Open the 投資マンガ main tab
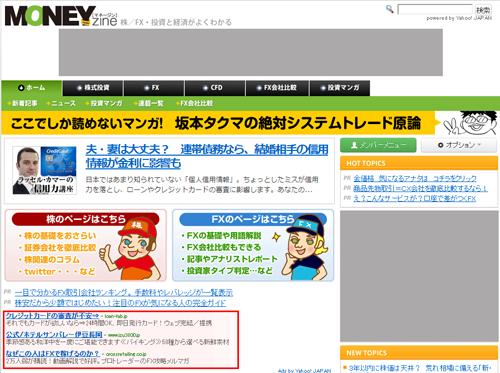Viewport: 500px width, 373px height. (340, 88)
